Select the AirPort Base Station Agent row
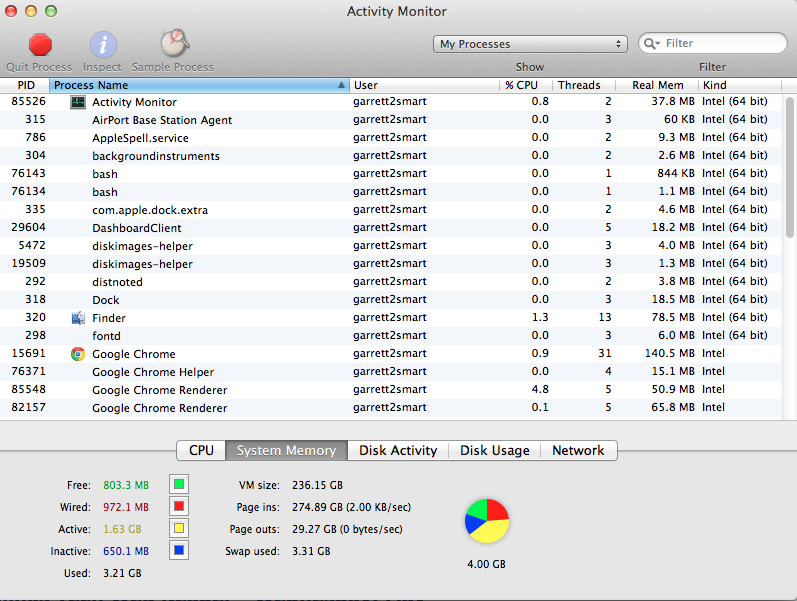 coord(391,120)
